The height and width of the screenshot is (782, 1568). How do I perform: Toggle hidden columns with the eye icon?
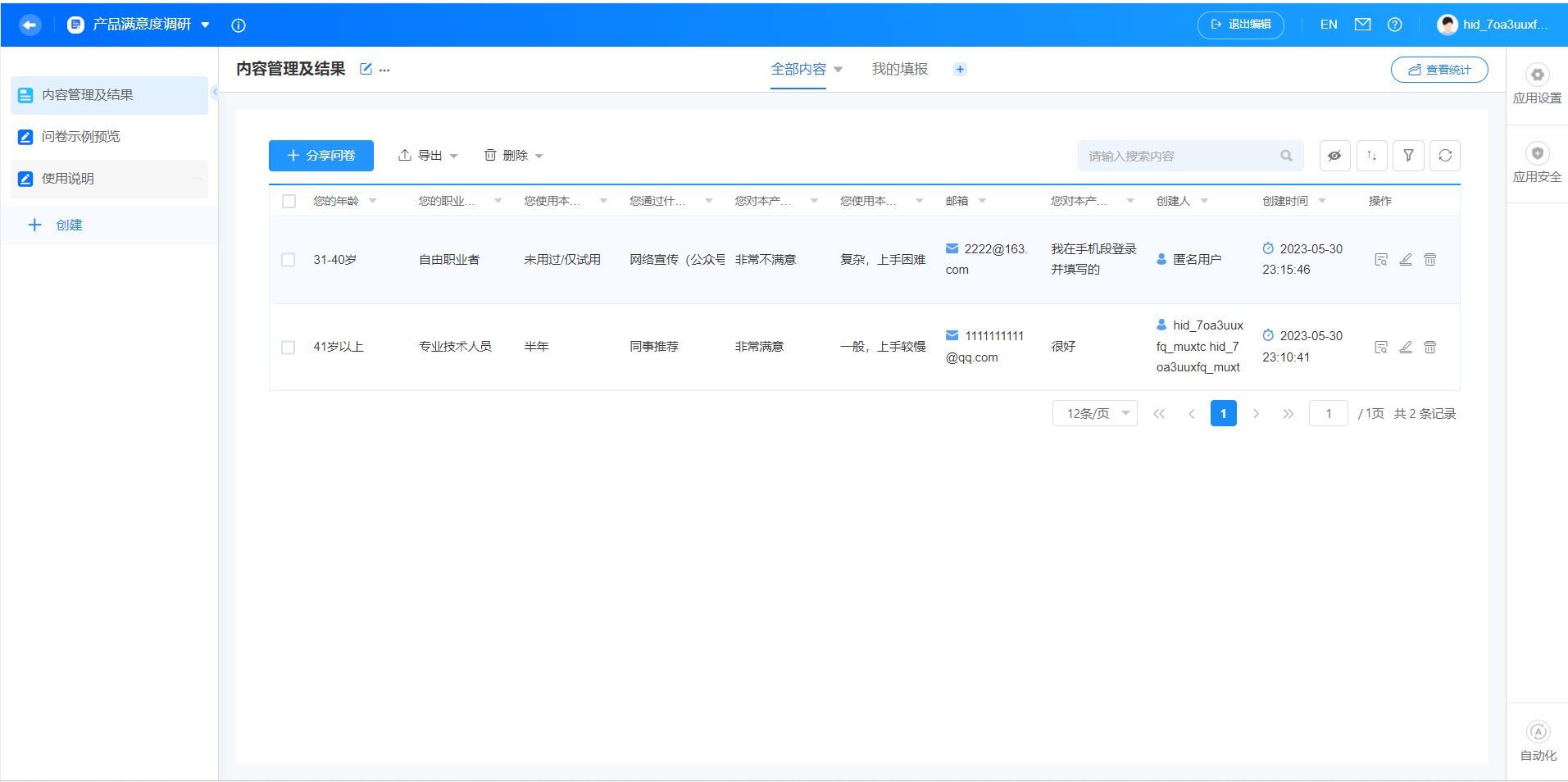pyautogui.click(x=1335, y=156)
